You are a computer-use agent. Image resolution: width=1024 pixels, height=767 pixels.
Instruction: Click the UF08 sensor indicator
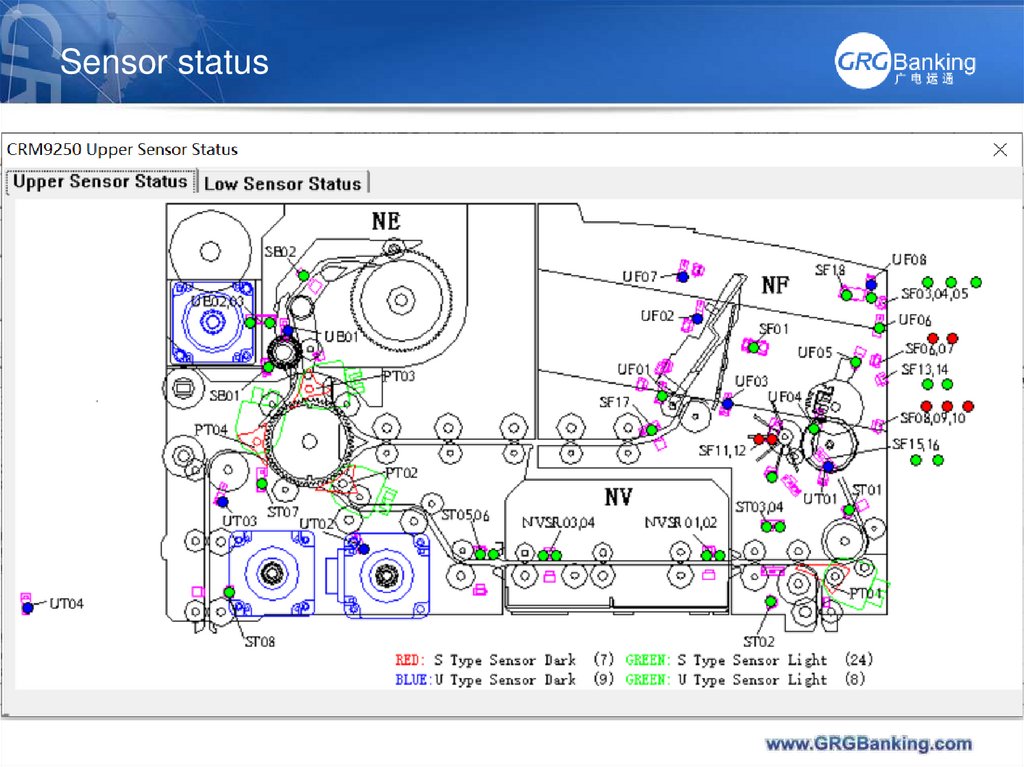point(870,285)
